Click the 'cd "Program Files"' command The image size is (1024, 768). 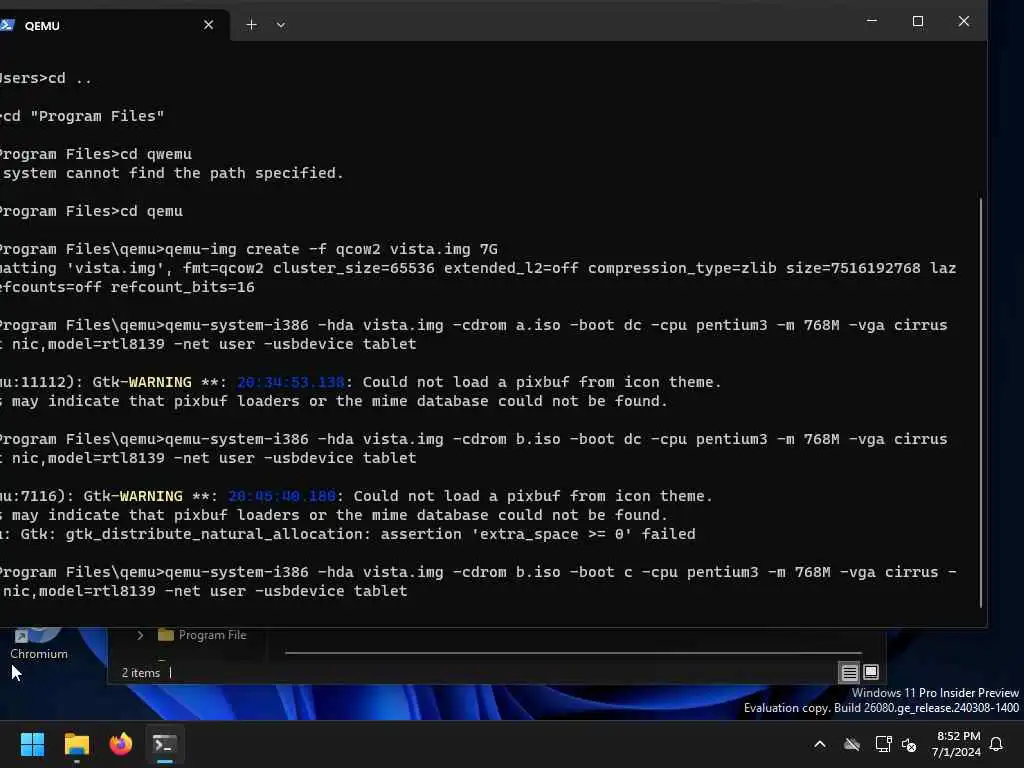82,116
